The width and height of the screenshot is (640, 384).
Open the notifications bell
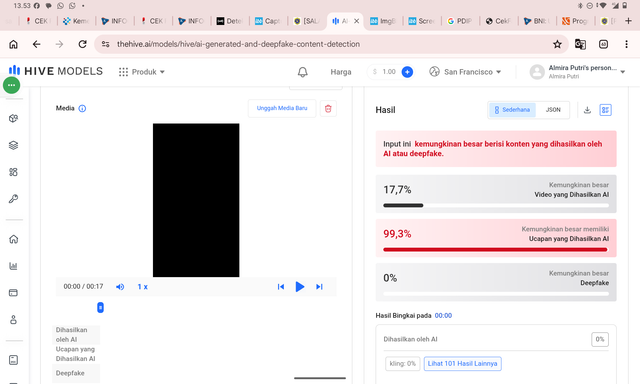302,72
